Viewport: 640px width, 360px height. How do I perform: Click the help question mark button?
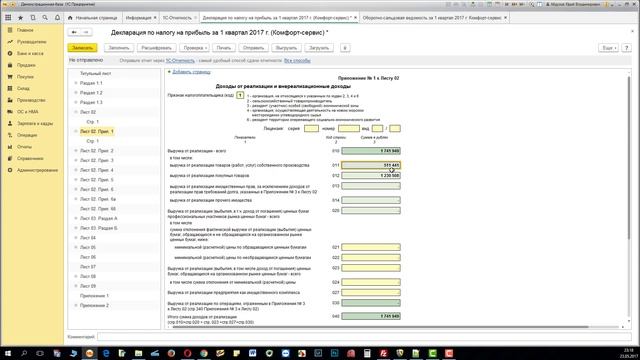coord(627,48)
